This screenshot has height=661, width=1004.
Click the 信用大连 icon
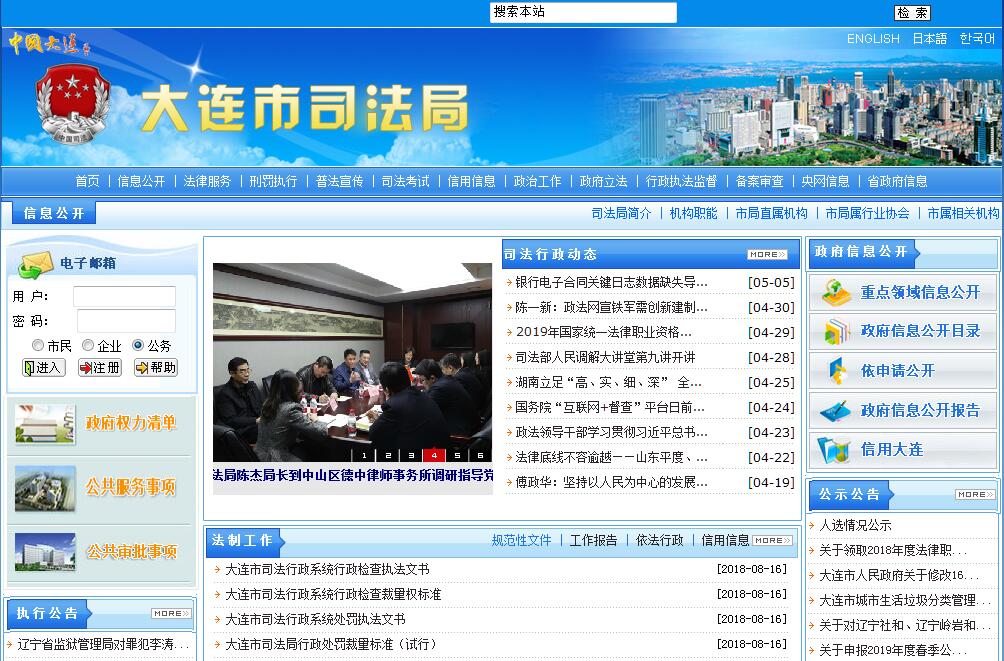(x=835, y=450)
